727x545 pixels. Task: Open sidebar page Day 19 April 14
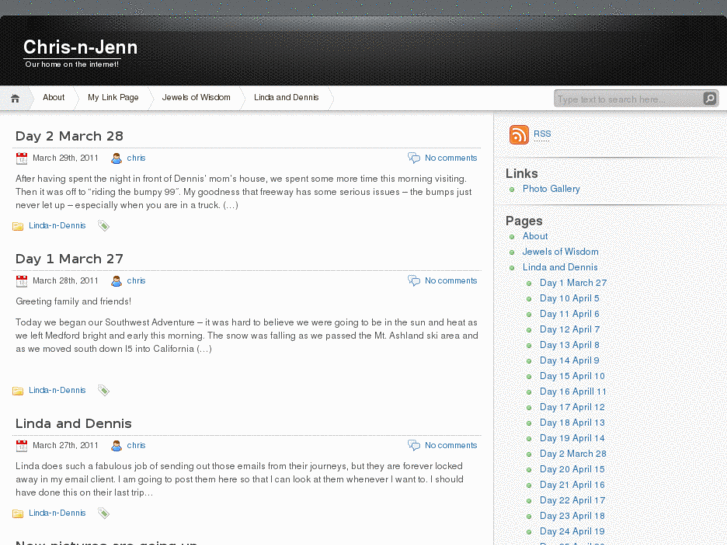(x=572, y=438)
